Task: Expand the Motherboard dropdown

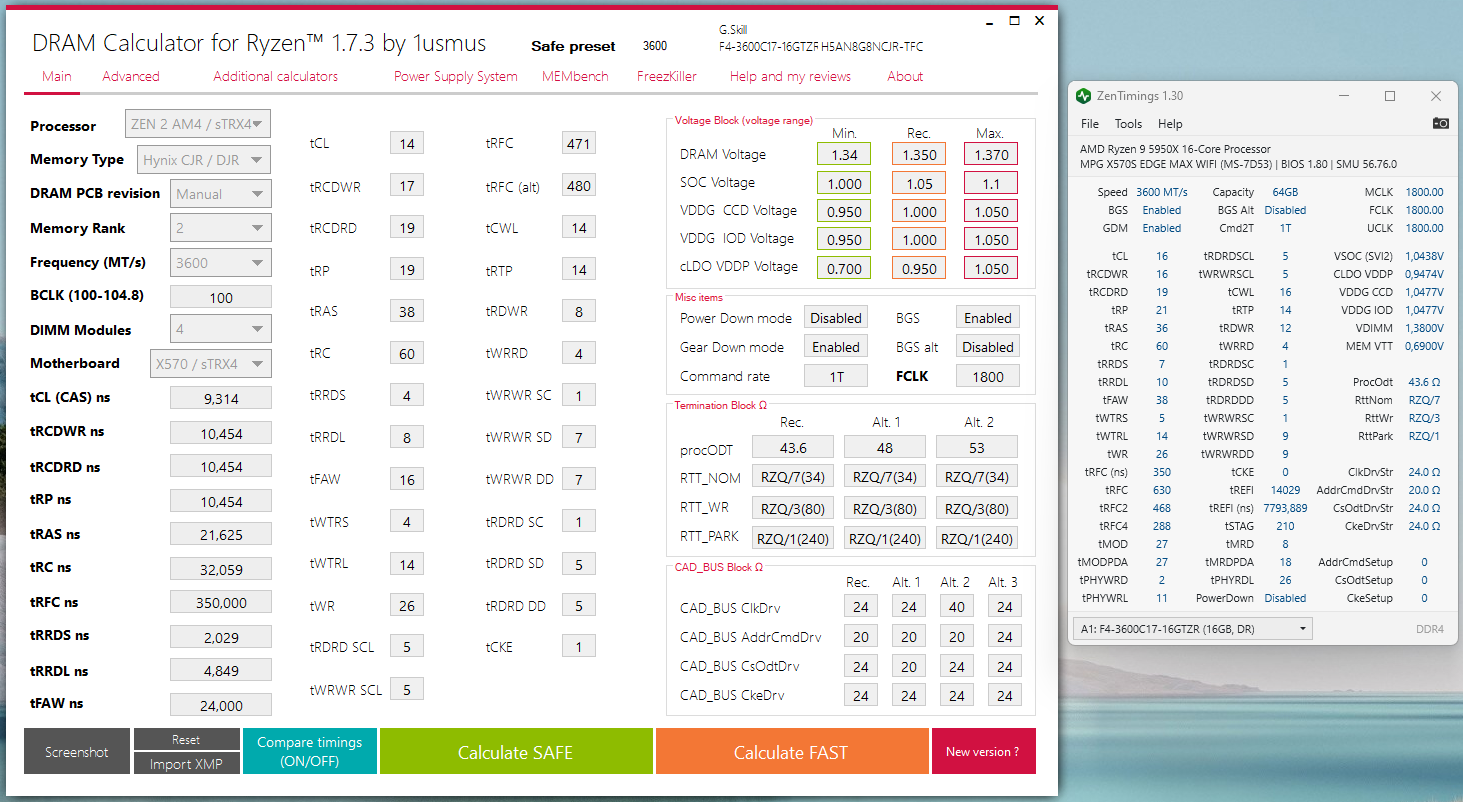Action: [x=211, y=363]
